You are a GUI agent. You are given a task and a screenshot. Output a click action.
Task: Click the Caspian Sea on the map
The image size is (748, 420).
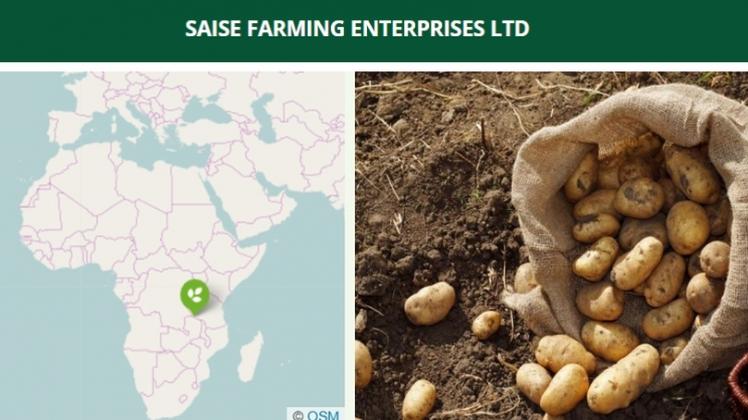point(265,117)
